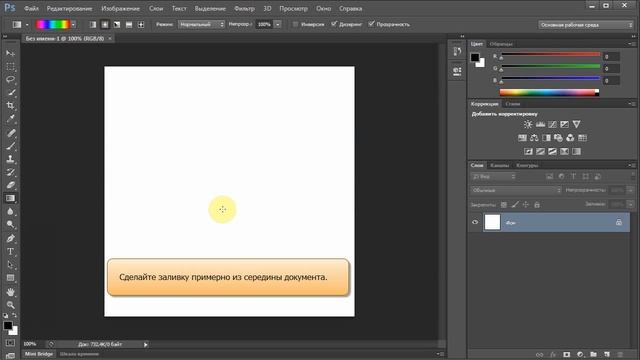The height and width of the screenshot is (360, 640).
Task: Select the Rectangular Marquee tool
Action: point(10,67)
